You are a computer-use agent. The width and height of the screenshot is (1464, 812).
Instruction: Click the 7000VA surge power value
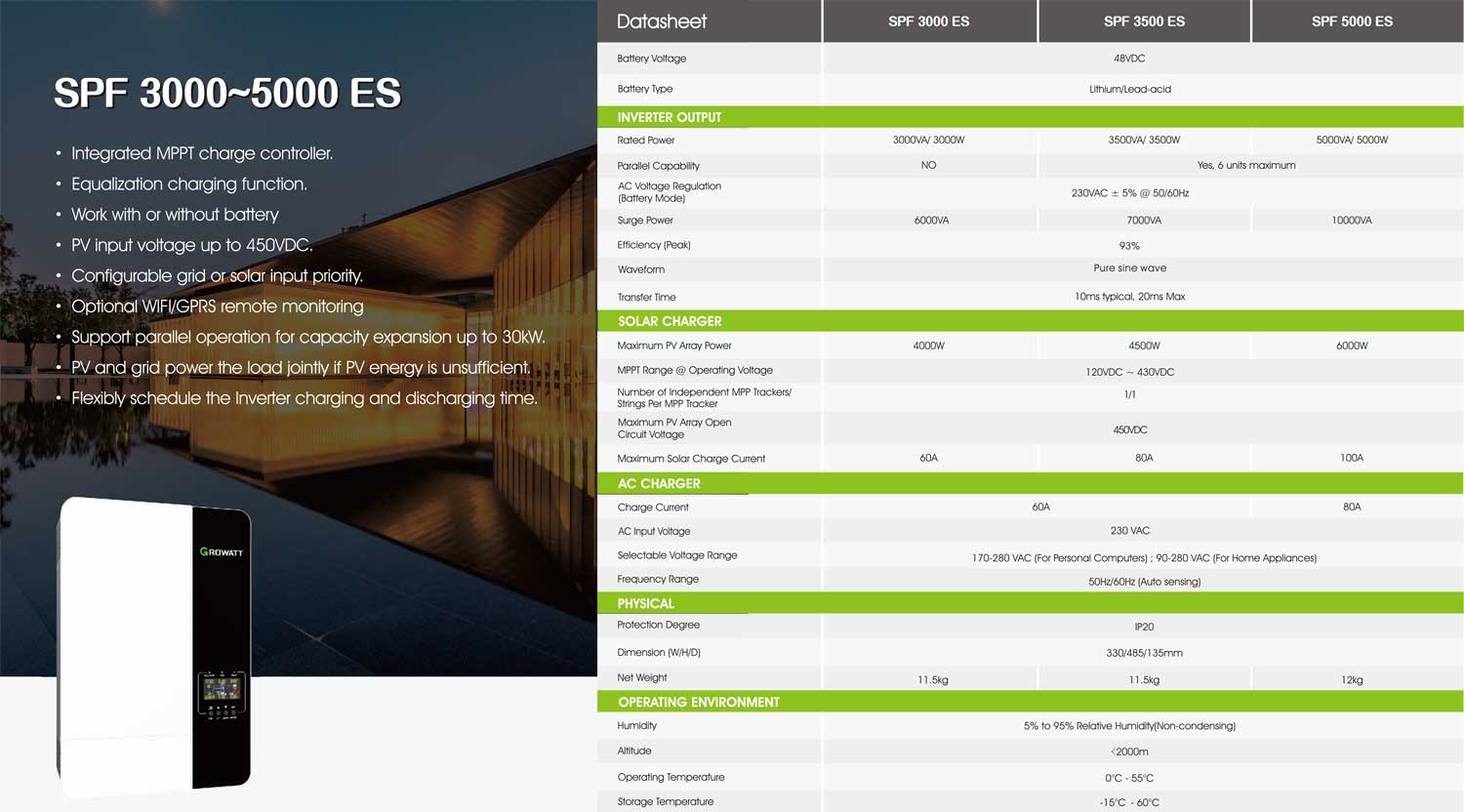1144,221
